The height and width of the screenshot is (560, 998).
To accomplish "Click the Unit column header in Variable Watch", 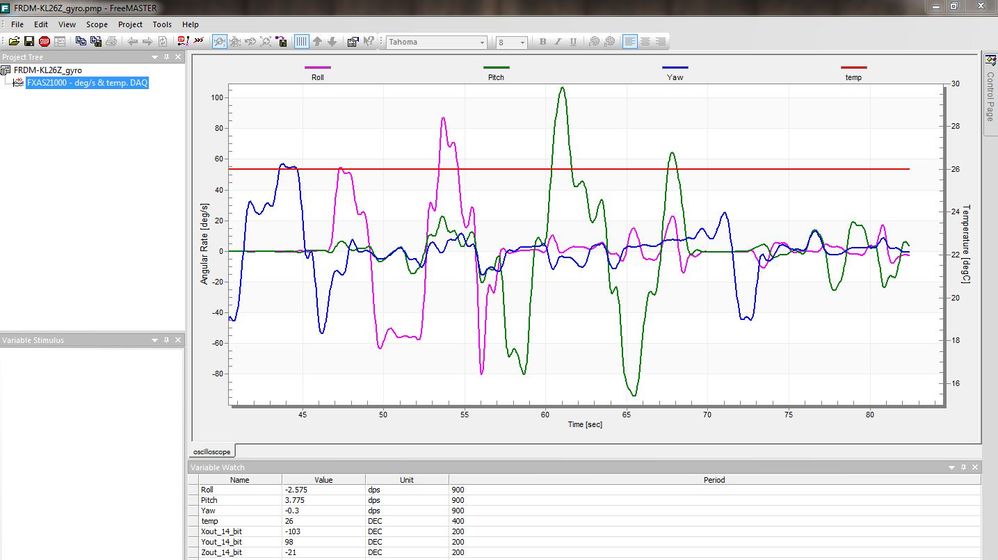I will [407, 480].
